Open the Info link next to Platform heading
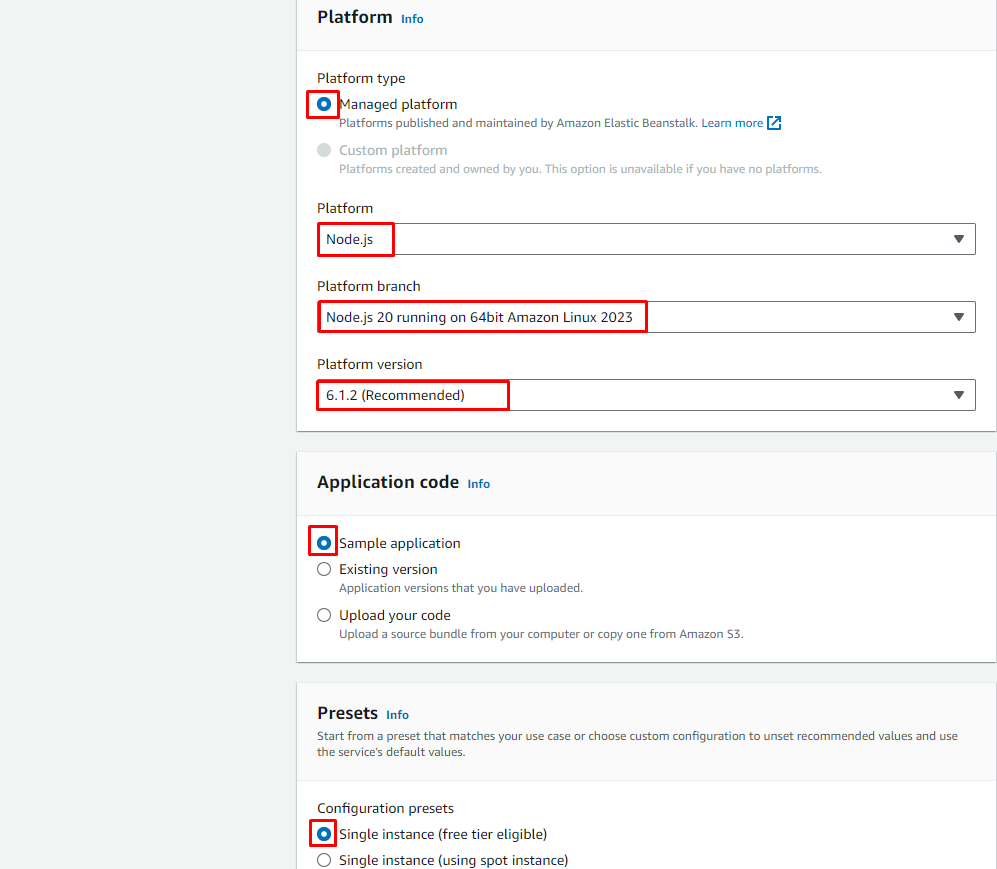The height and width of the screenshot is (869, 997). (x=412, y=19)
